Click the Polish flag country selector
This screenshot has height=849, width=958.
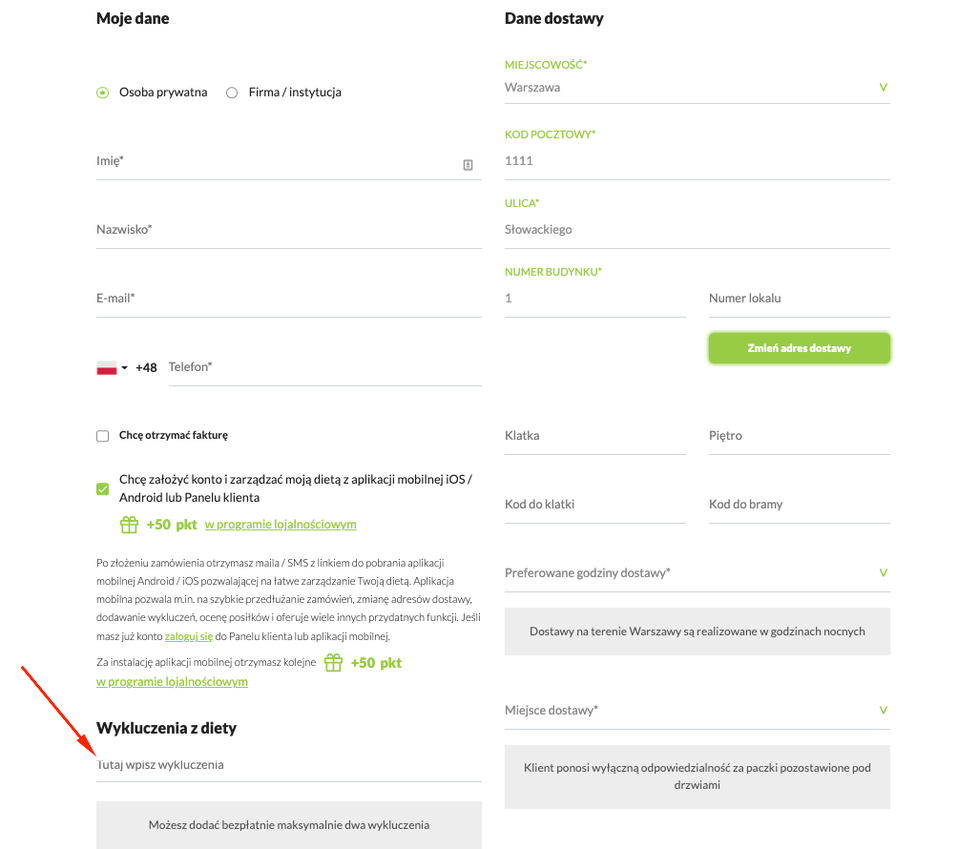point(111,368)
